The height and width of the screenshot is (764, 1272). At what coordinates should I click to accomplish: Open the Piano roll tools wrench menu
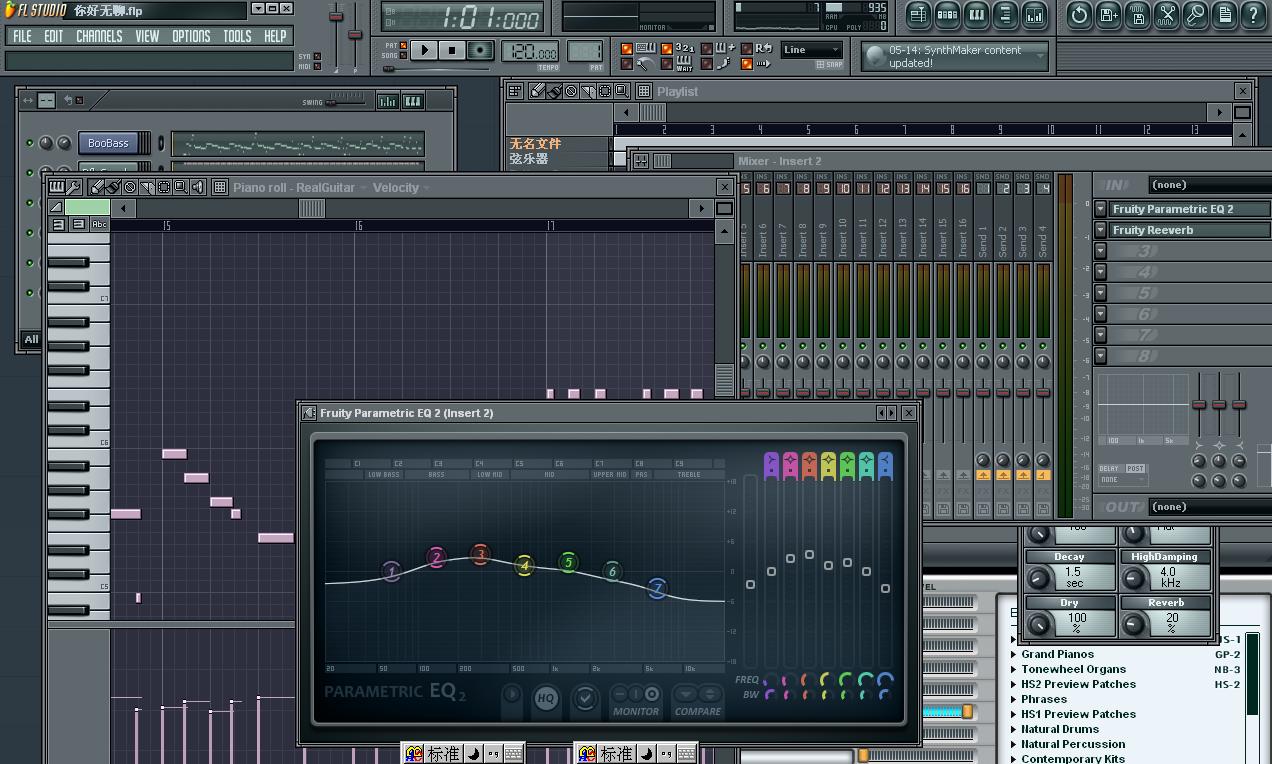click(74, 187)
